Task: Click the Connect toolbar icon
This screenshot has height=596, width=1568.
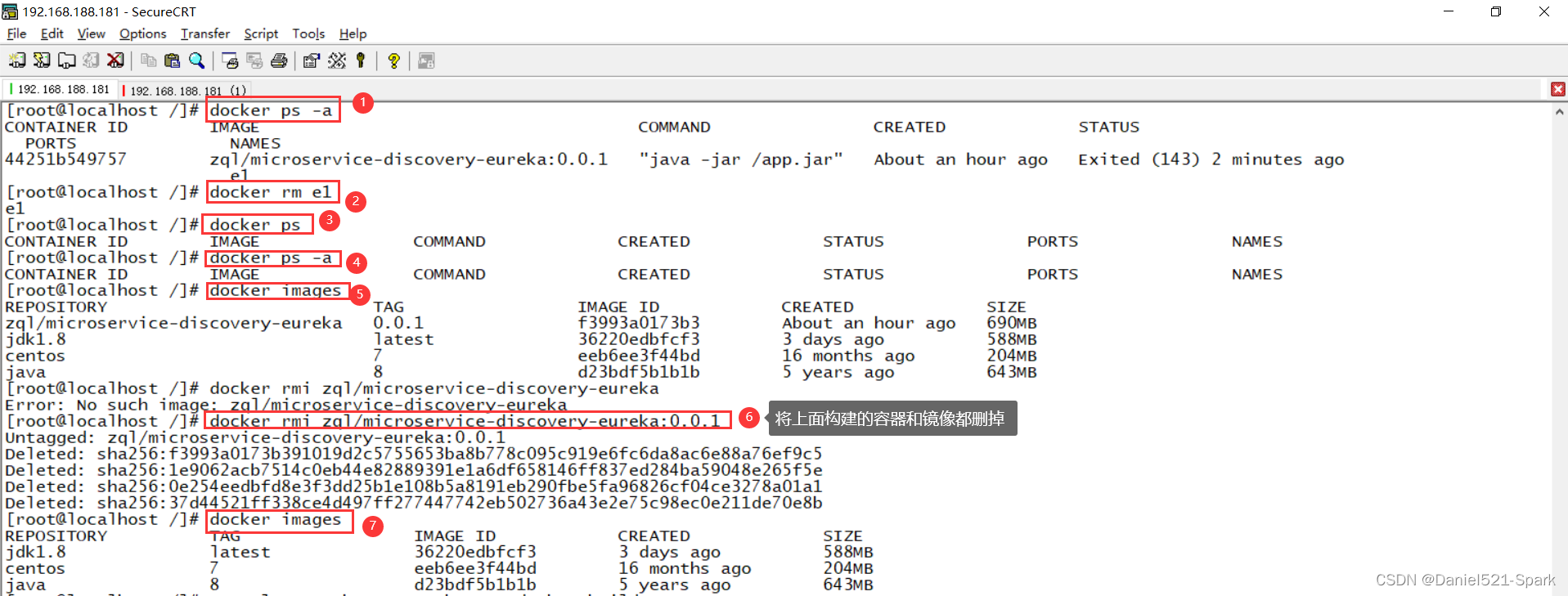Action: point(17,60)
